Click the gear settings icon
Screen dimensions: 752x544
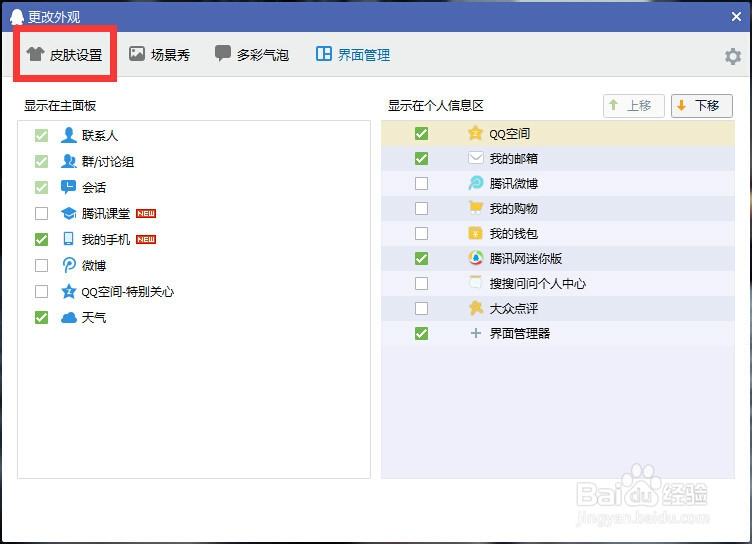pyautogui.click(x=732, y=57)
